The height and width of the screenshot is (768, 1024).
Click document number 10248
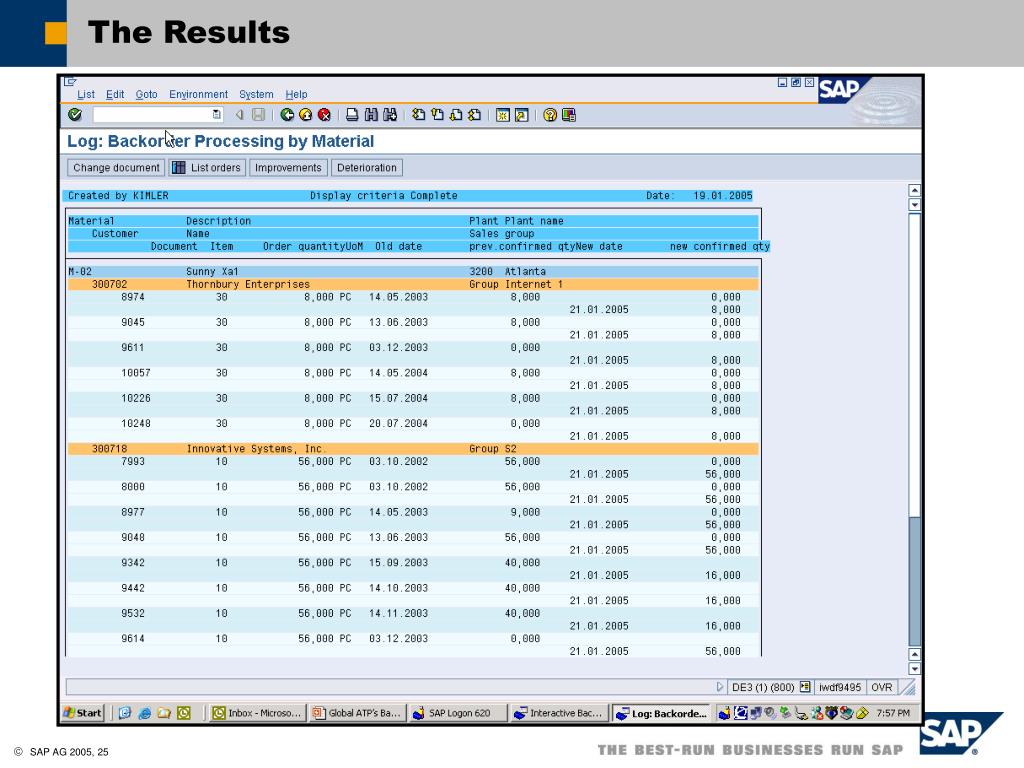[136, 424]
